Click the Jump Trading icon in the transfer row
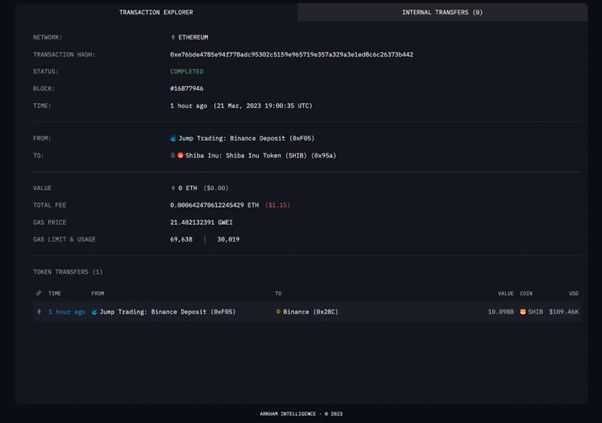This screenshot has width=602, height=423. (x=94, y=312)
